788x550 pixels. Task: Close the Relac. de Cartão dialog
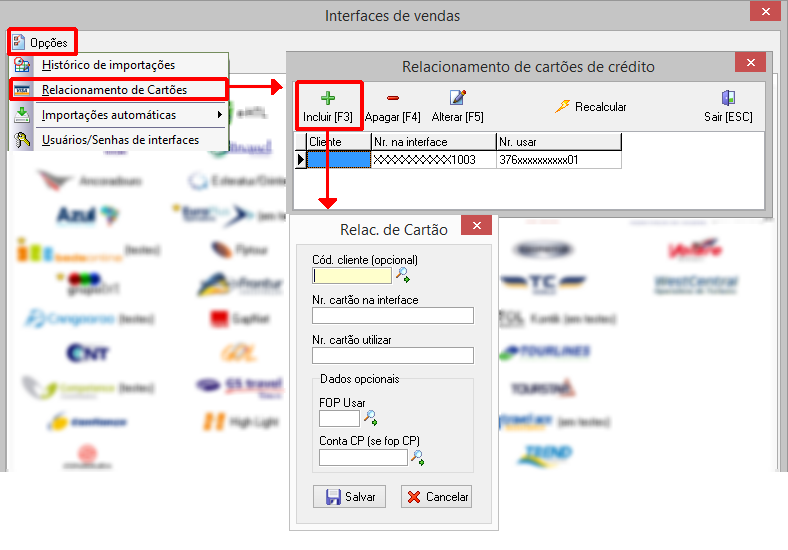476,225
